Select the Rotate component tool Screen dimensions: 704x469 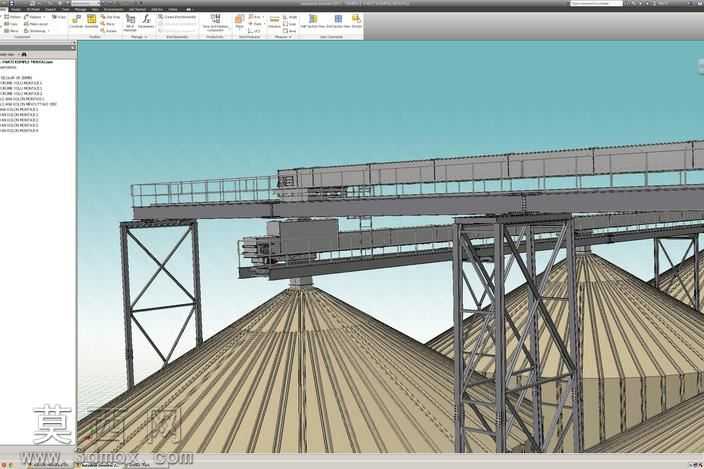click(109, 31)
